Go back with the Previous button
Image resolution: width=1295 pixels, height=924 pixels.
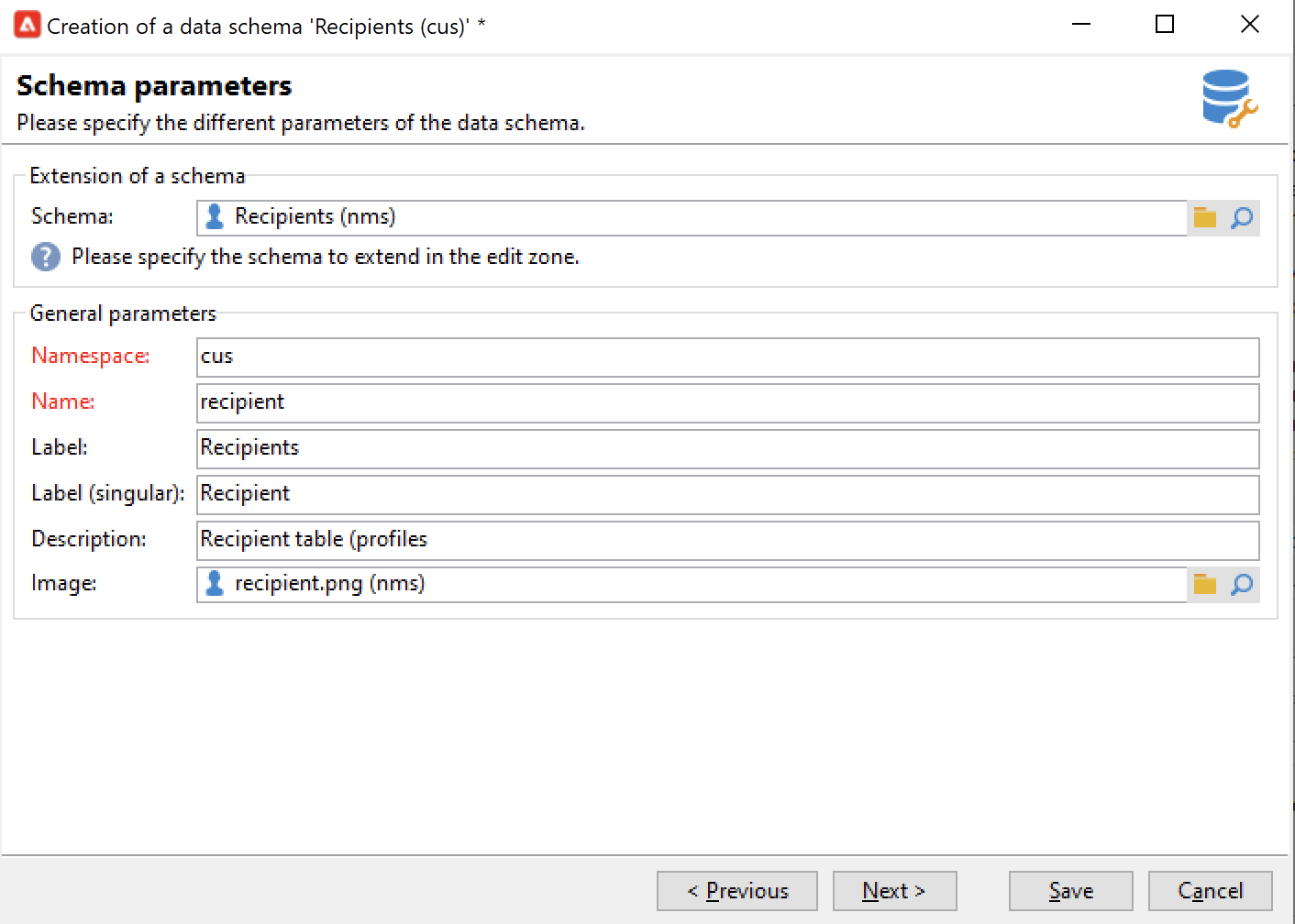coord(737,891)
